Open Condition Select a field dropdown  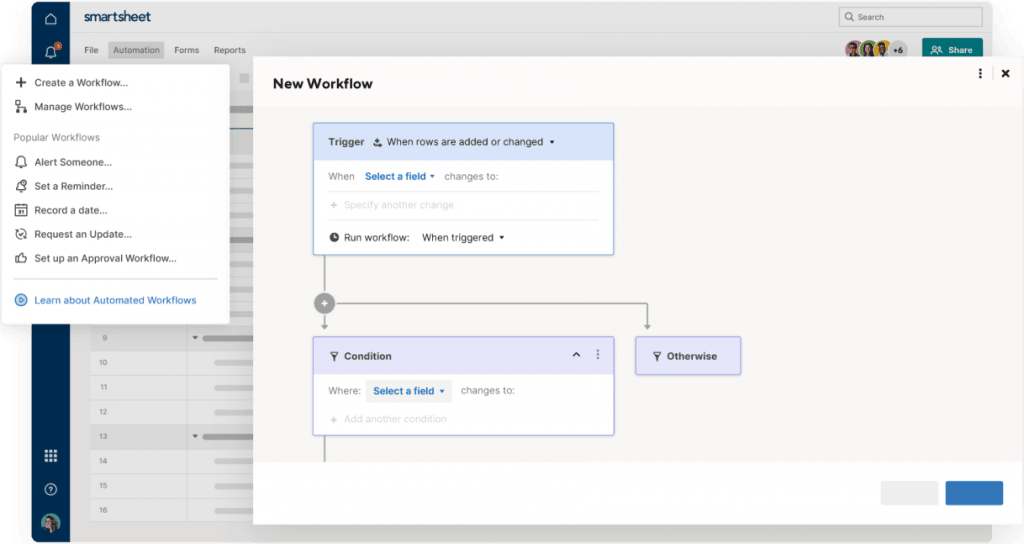point(409,391)
